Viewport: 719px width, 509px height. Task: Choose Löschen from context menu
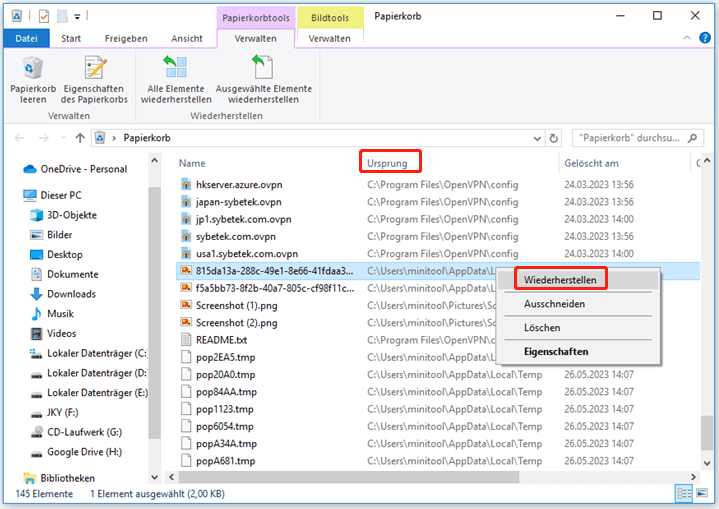tap(578, 327)
